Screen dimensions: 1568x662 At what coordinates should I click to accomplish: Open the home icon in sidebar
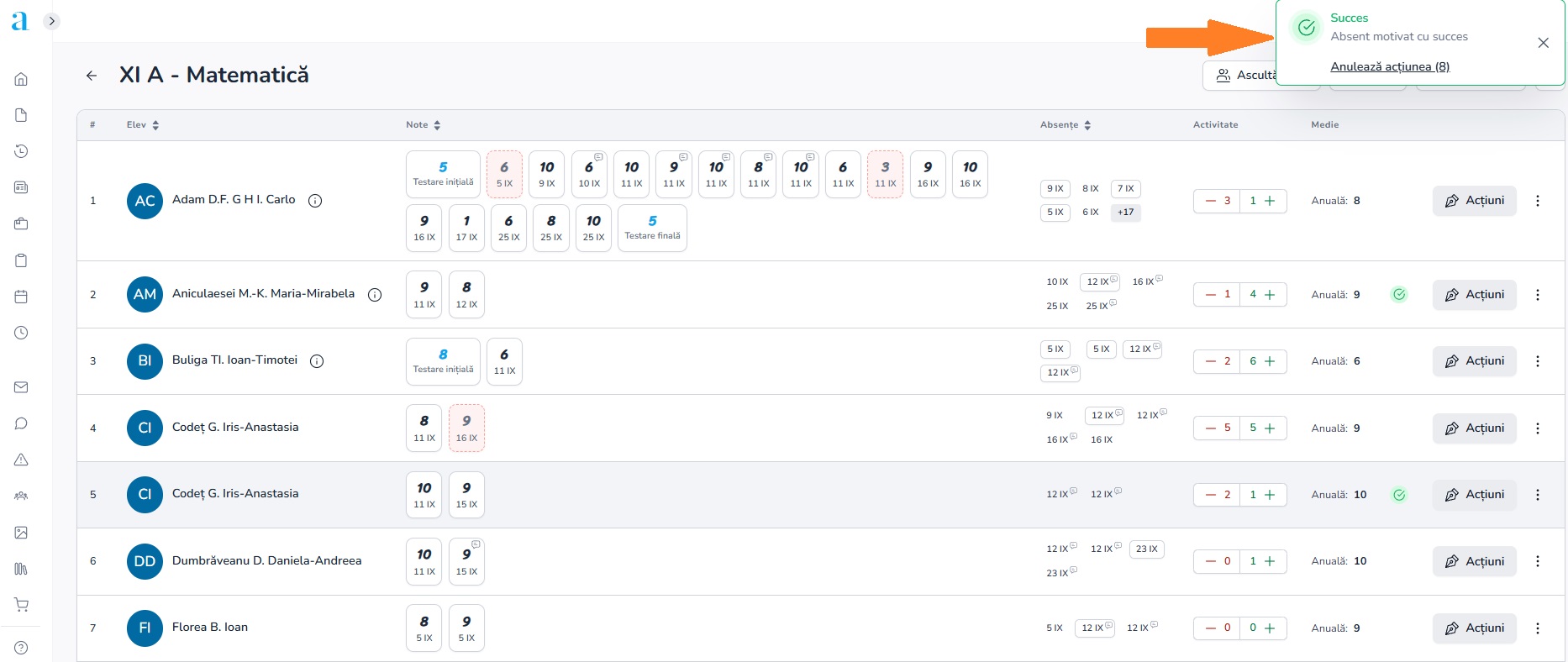21,79
